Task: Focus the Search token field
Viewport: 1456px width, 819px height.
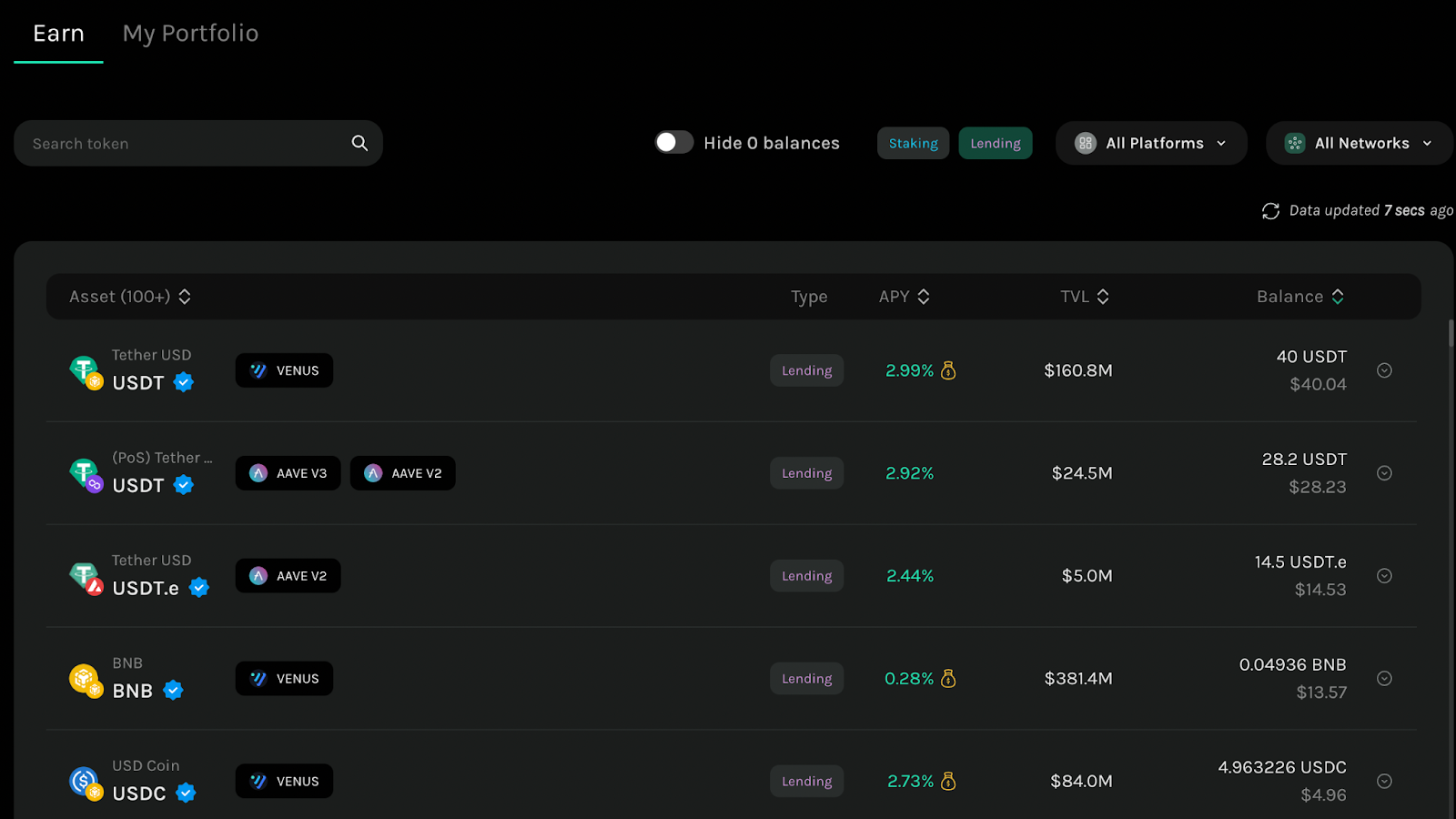Action: tap(198, 143)
